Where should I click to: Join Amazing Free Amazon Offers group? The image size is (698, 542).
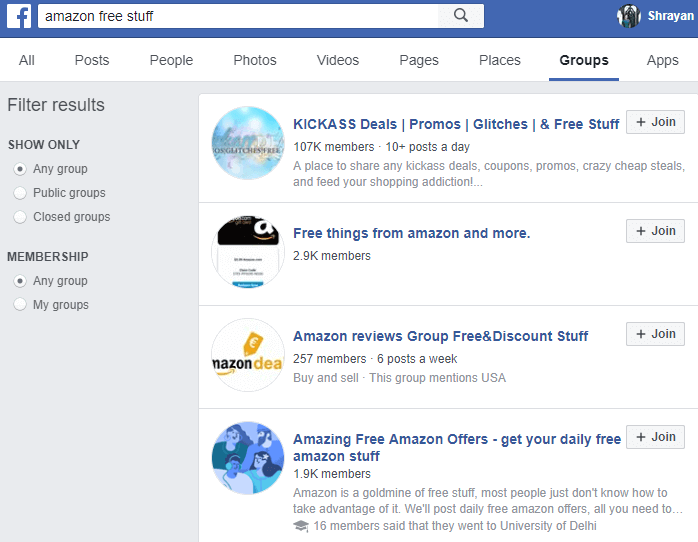tap(655, 437)
